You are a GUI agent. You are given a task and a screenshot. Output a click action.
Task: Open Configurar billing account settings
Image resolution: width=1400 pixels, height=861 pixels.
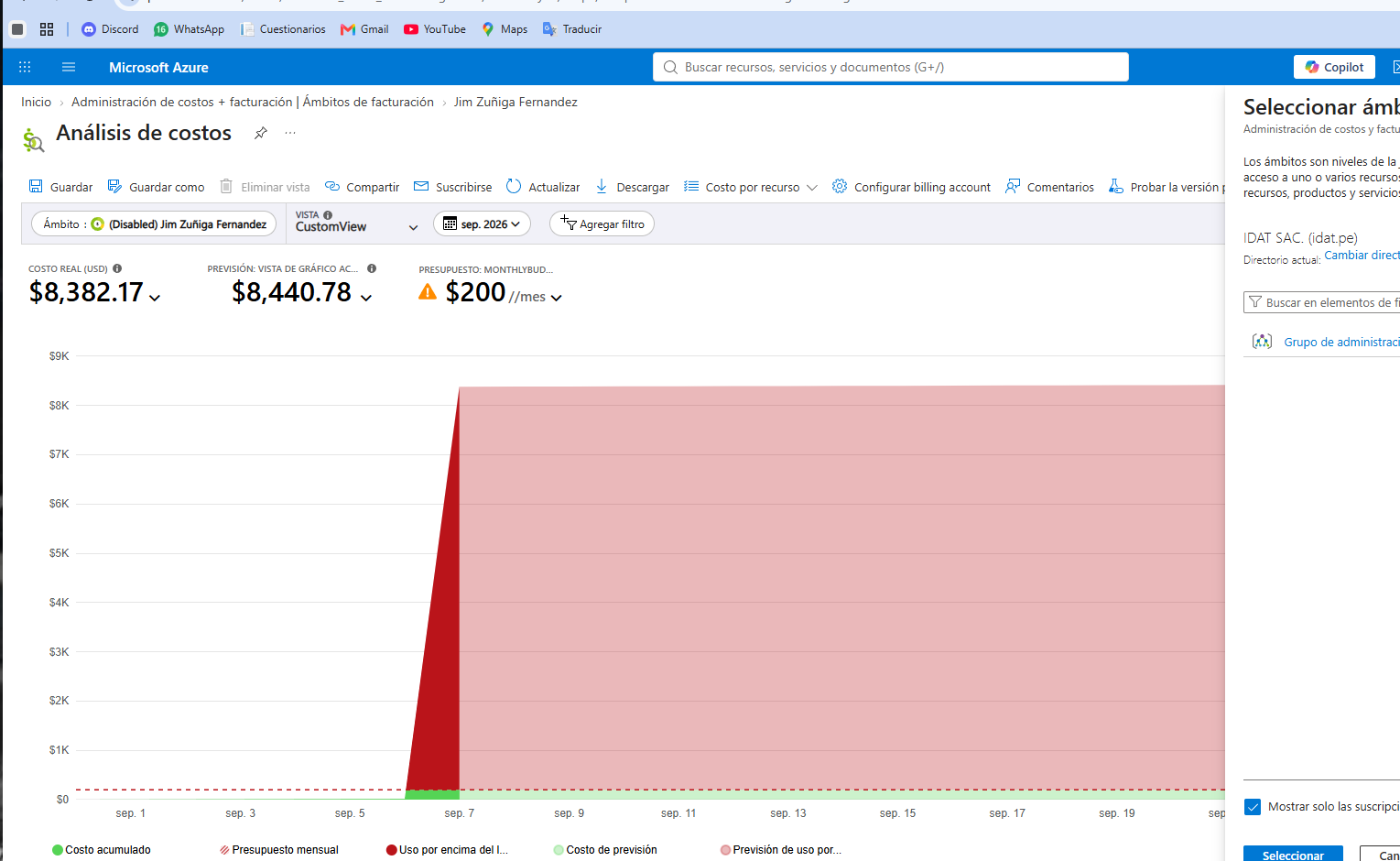tap(911, 187)
